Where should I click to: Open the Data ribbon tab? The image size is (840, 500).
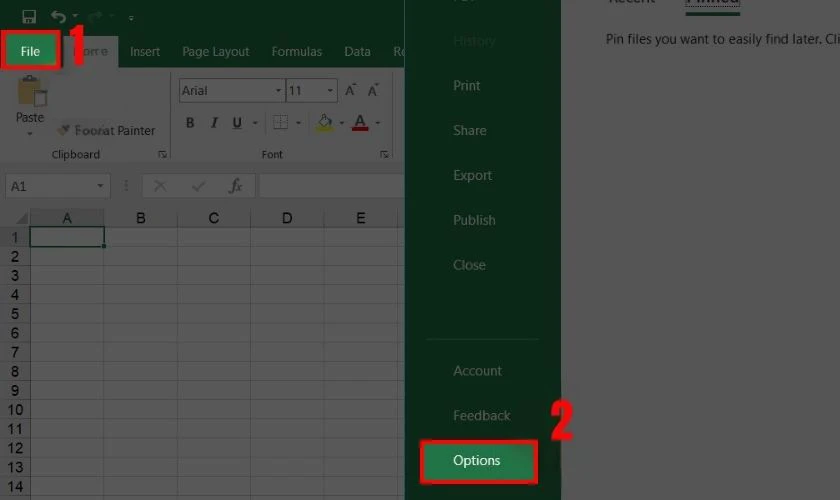pyautogui.click(x=357, y=51)
